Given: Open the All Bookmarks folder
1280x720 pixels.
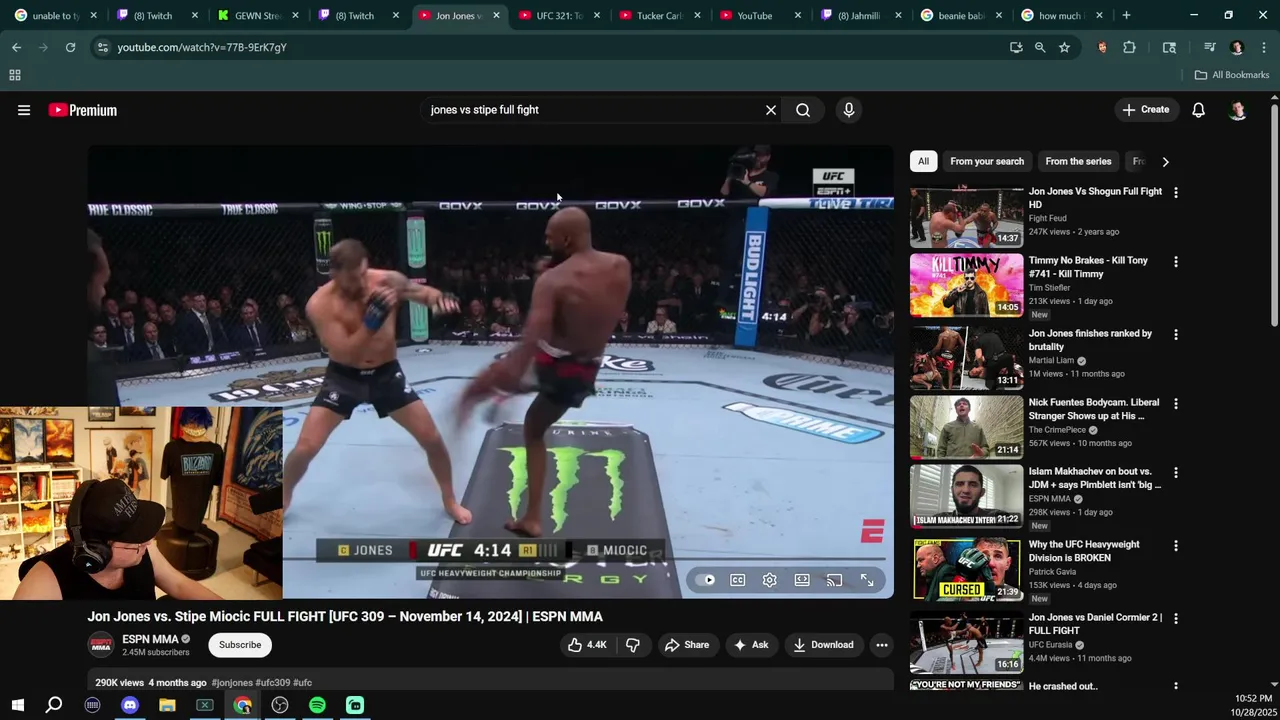Looking at the screenshot, I should (1232, 75).
